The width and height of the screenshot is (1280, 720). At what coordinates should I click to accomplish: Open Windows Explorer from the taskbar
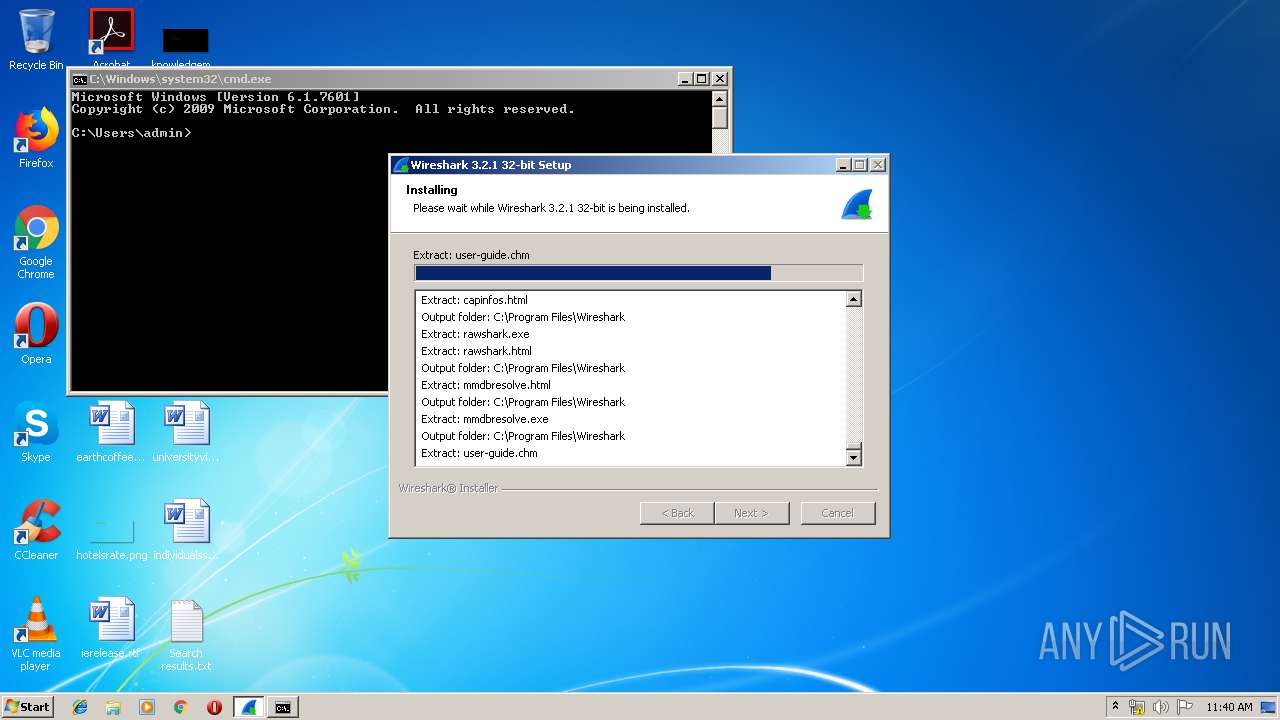pyautogui.click(x=113, y=707)
